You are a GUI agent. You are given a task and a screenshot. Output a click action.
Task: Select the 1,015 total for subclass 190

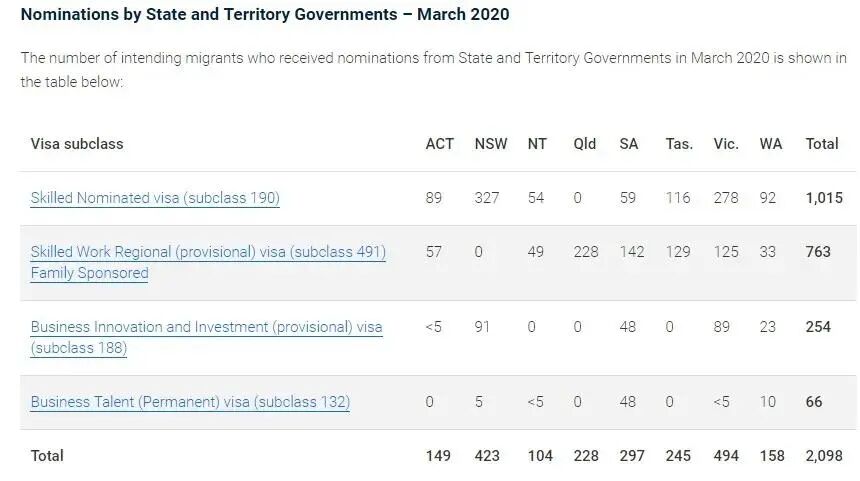pos(825,198)
